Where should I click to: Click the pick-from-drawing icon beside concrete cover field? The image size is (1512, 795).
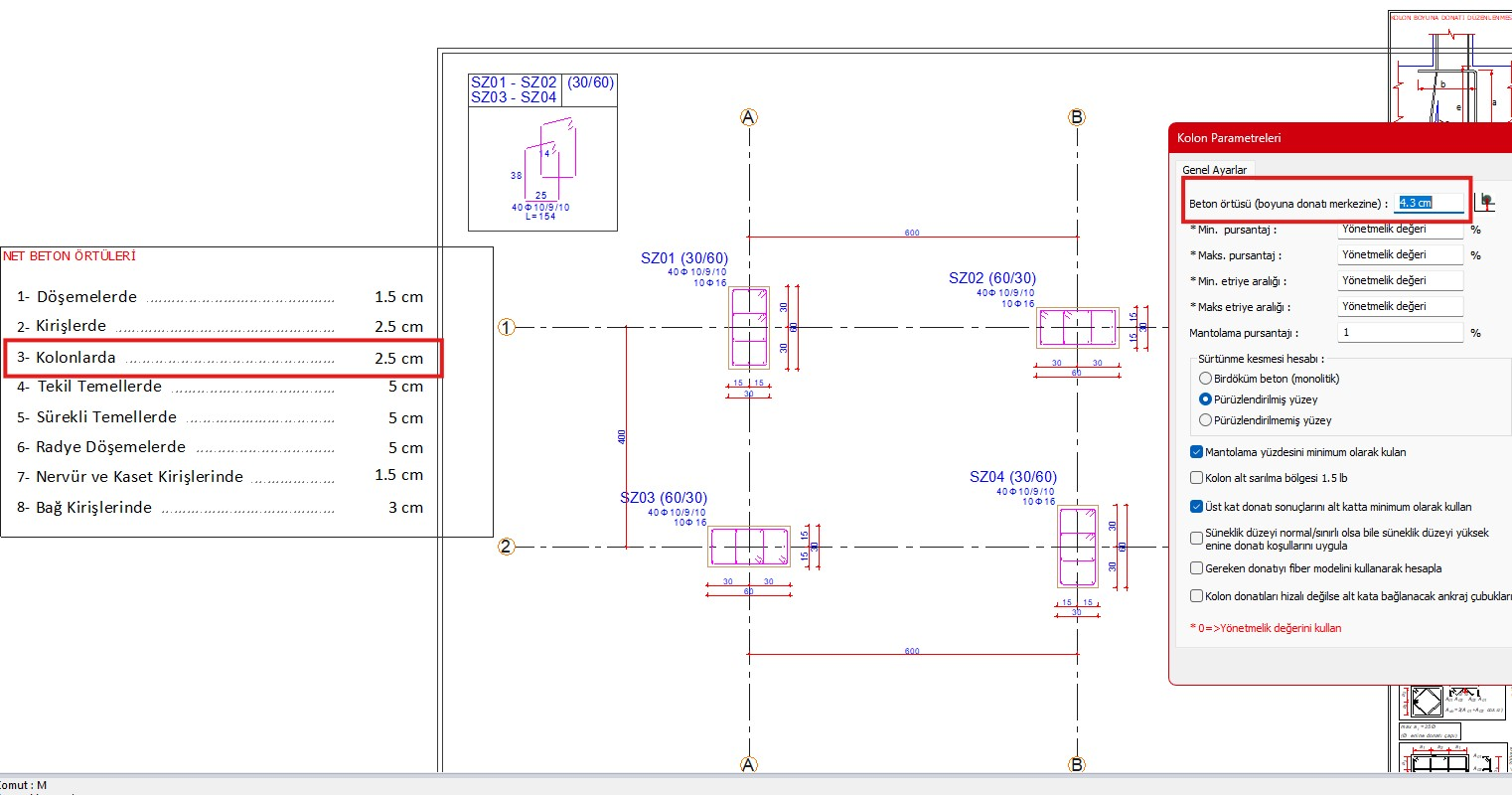(x=1486, y=202)
